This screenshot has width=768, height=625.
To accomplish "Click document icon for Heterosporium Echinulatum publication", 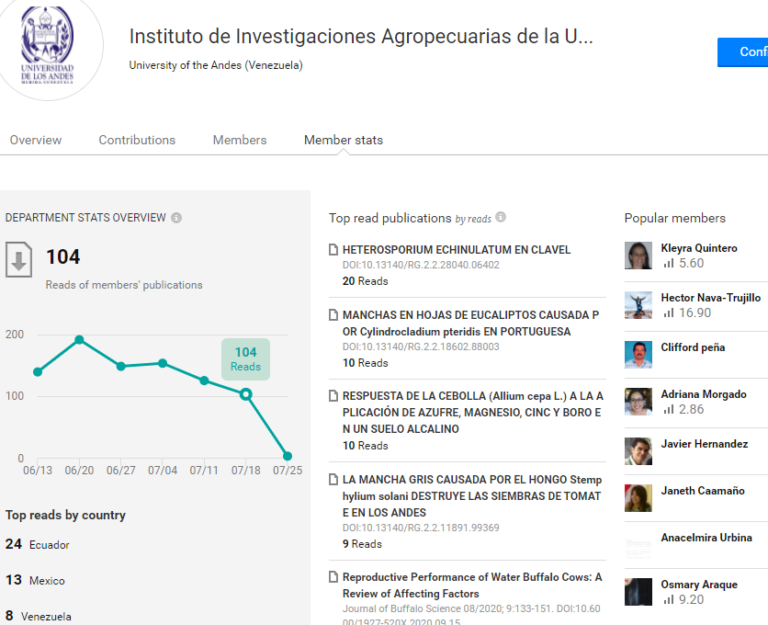I will click(334, 250).
